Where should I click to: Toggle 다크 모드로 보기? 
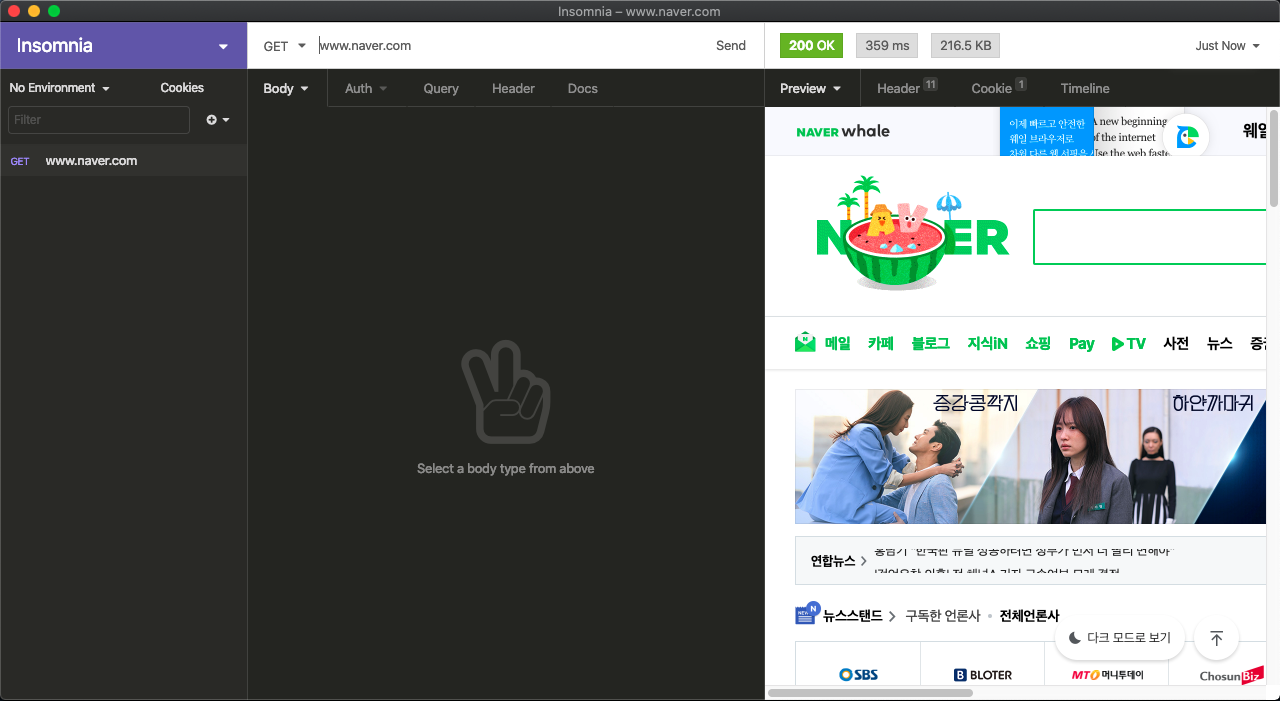[1120, 638]
